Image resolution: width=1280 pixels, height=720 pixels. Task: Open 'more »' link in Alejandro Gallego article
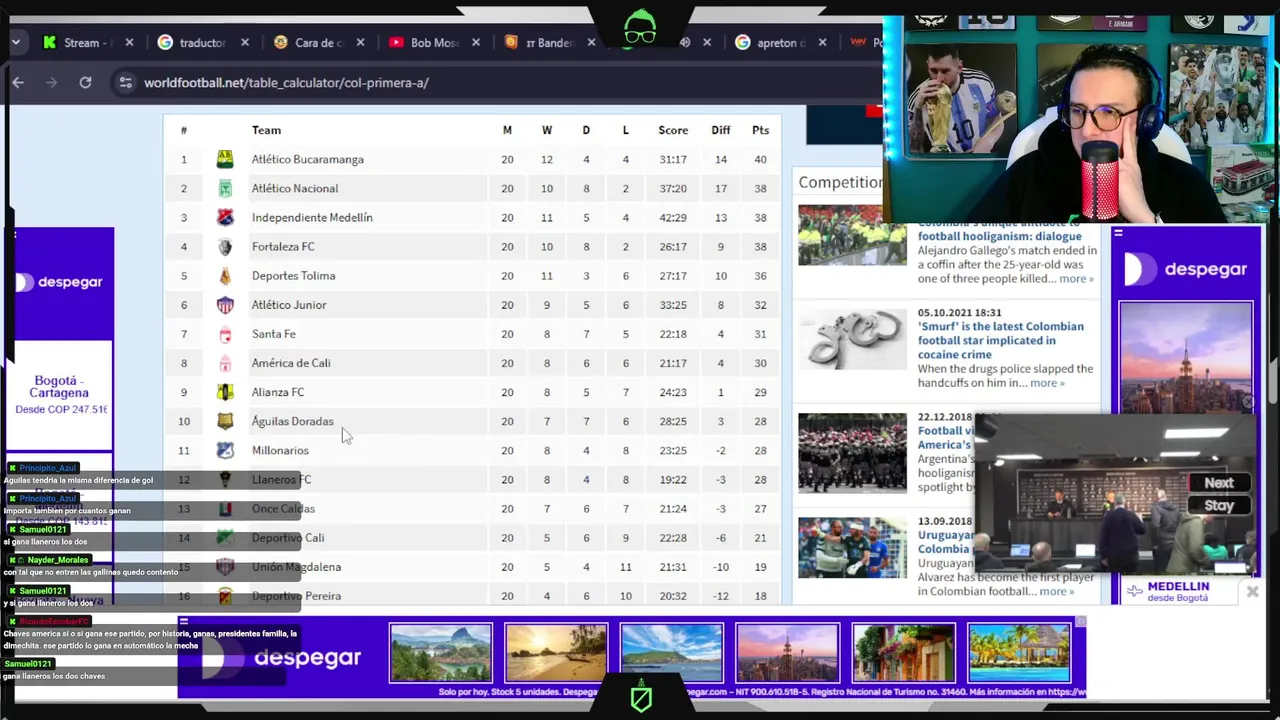(x=1076, y=279)
